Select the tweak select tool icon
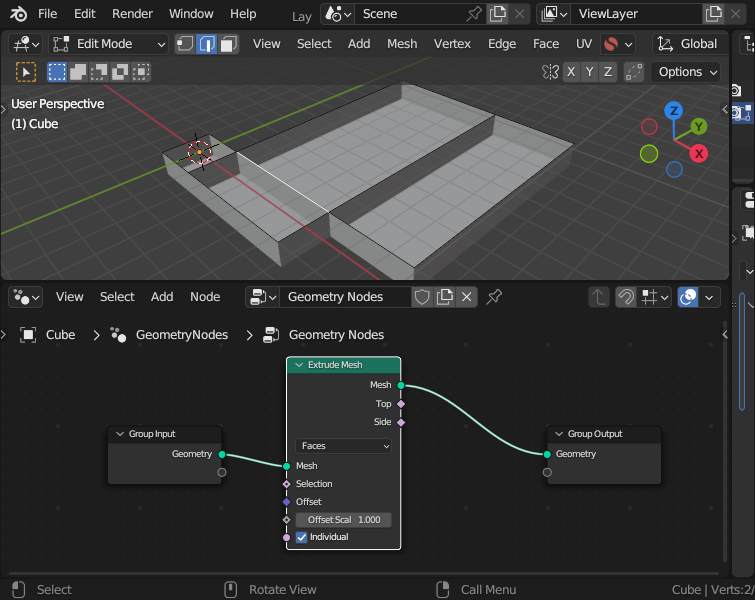755x600 pixels. (26, 72)
